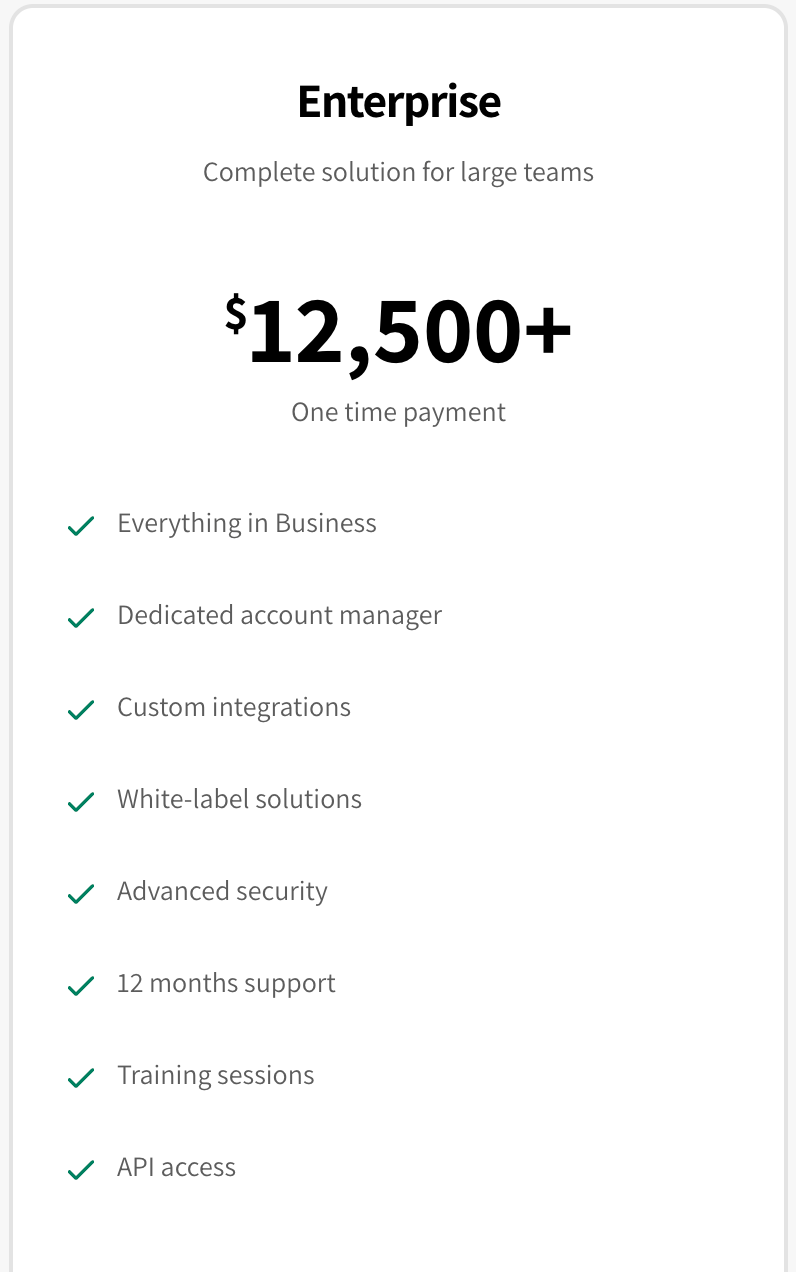Select the $12,500+ price text
This screenshot has height=1272, width=796.
coord(399,332)
